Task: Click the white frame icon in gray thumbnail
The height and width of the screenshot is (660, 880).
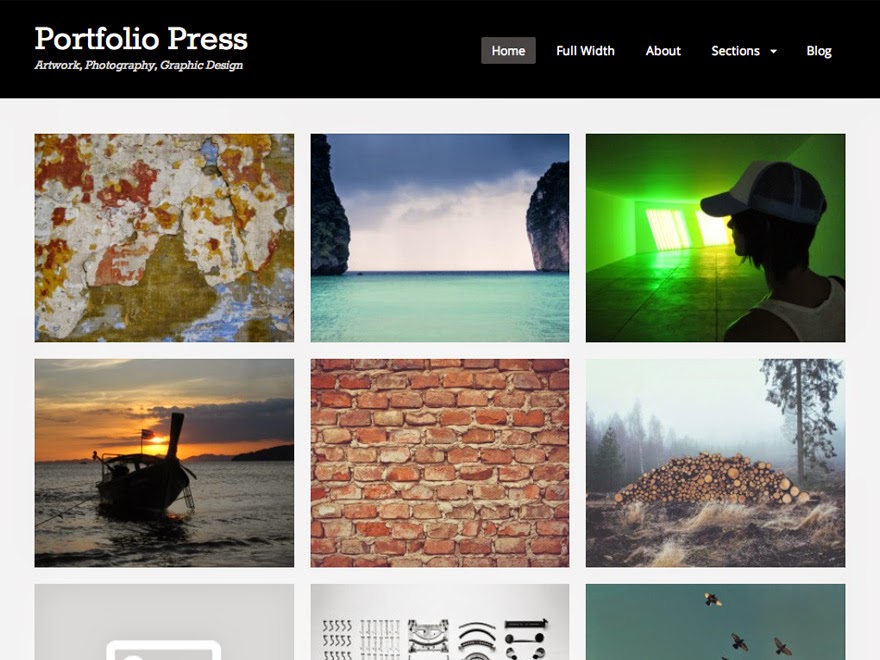Action: (164, 650)
